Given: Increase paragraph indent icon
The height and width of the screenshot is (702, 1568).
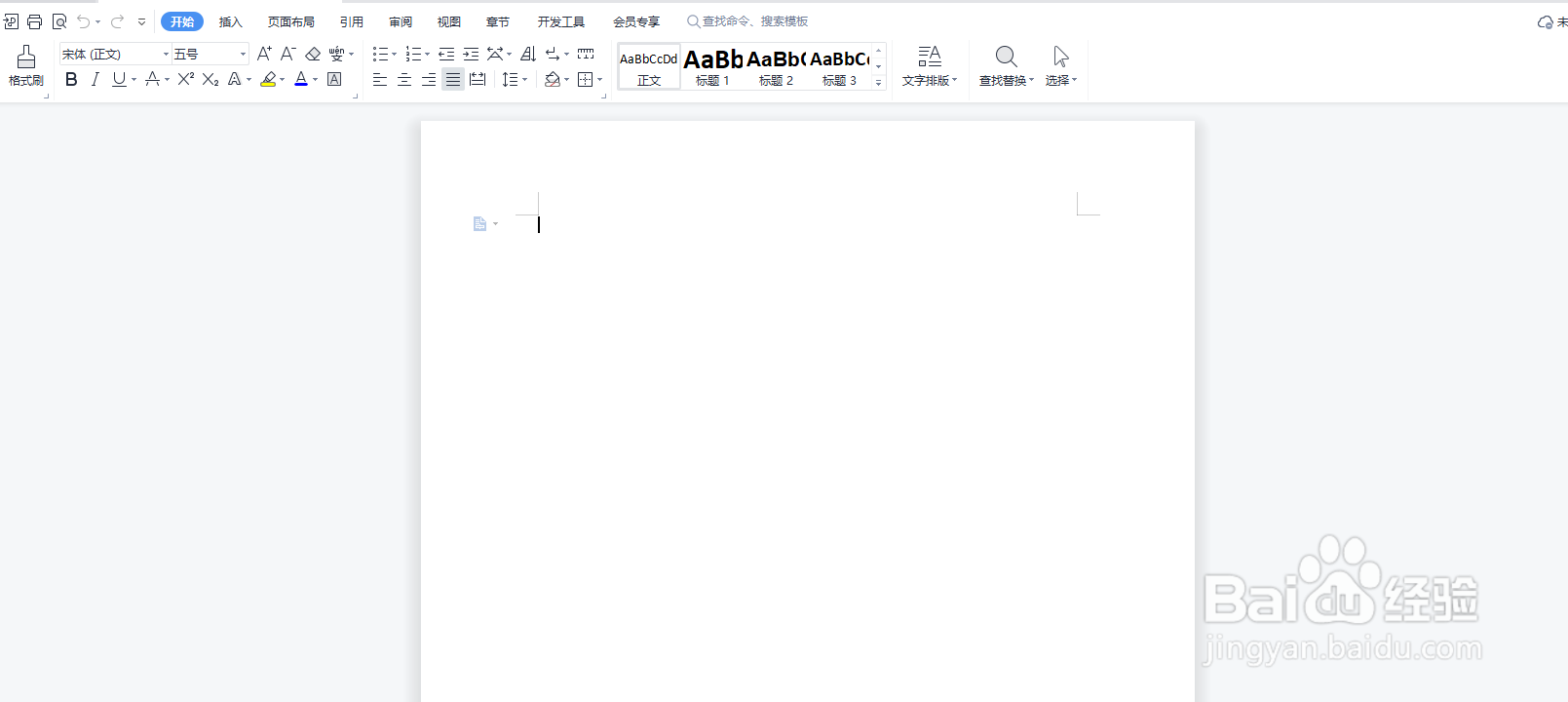Looking at the screenshot, I should (x=471, y=54).
